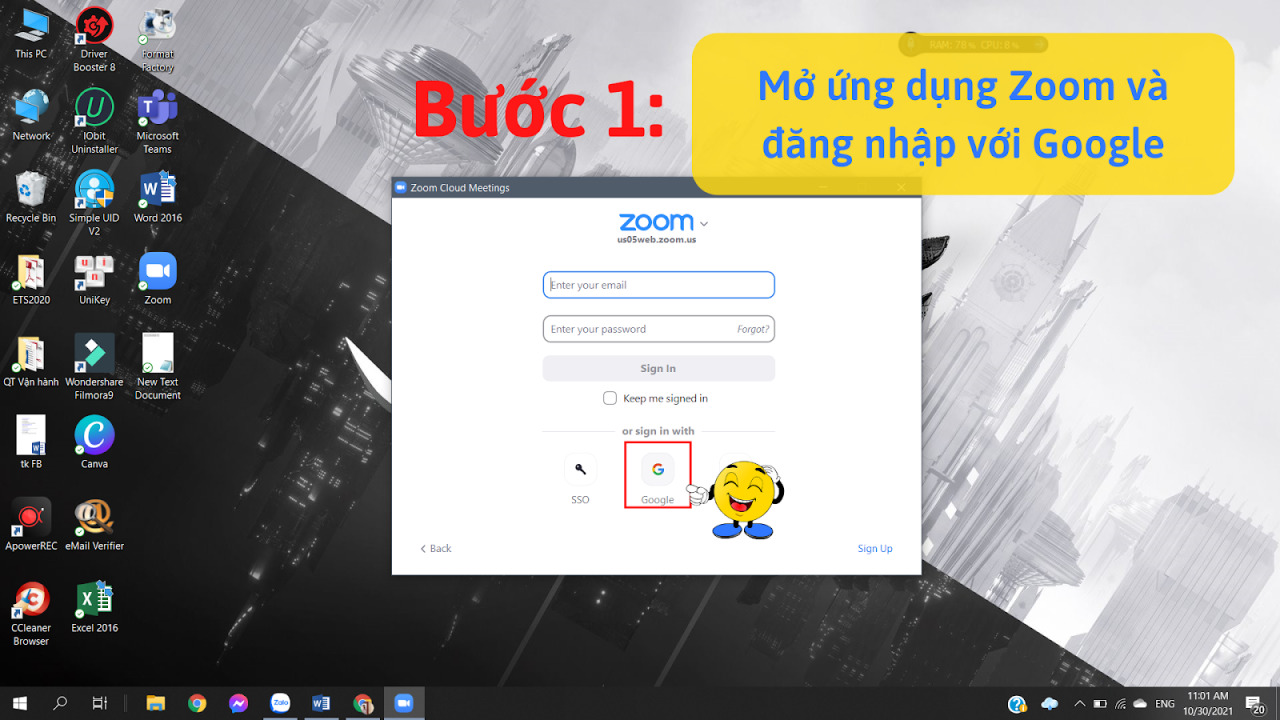The height and width of the screenshot is (720, 1280).
Task: Select the SSO sign-in key icon
Action: coord(580,468)
